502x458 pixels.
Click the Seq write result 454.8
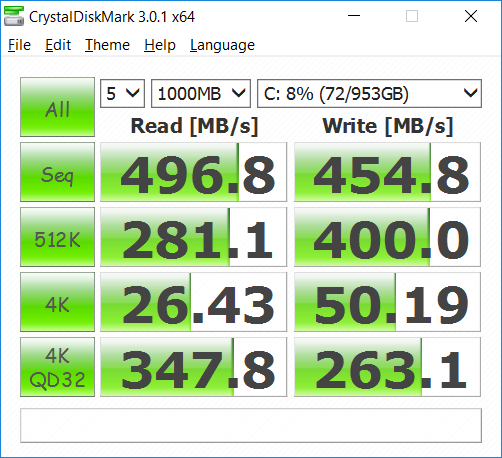click(387, 172)
